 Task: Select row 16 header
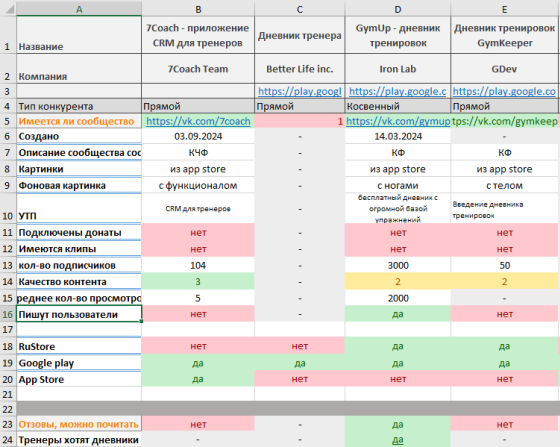click(8, 315)
